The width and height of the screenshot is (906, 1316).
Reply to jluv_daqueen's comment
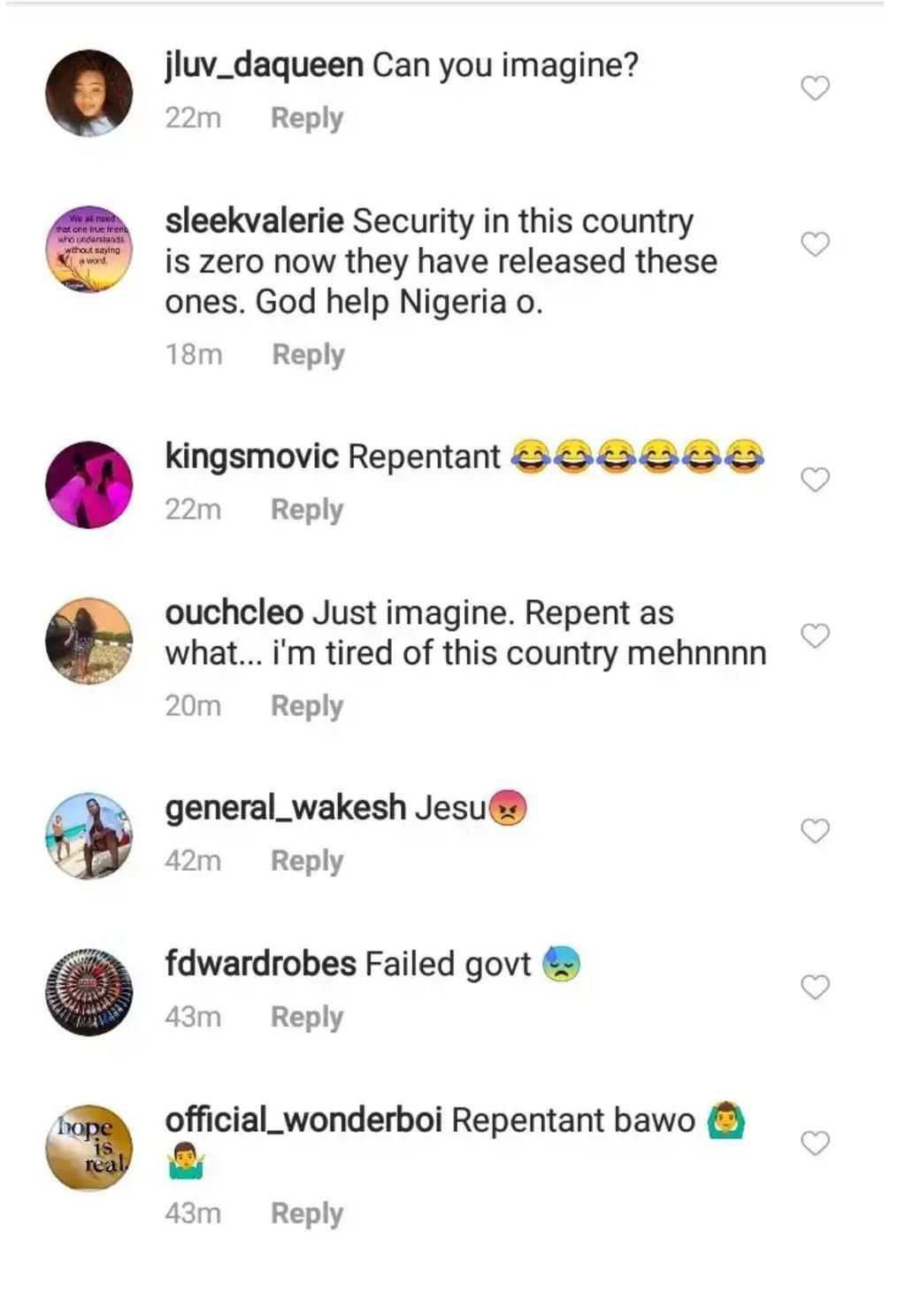[x=305, y=116]
